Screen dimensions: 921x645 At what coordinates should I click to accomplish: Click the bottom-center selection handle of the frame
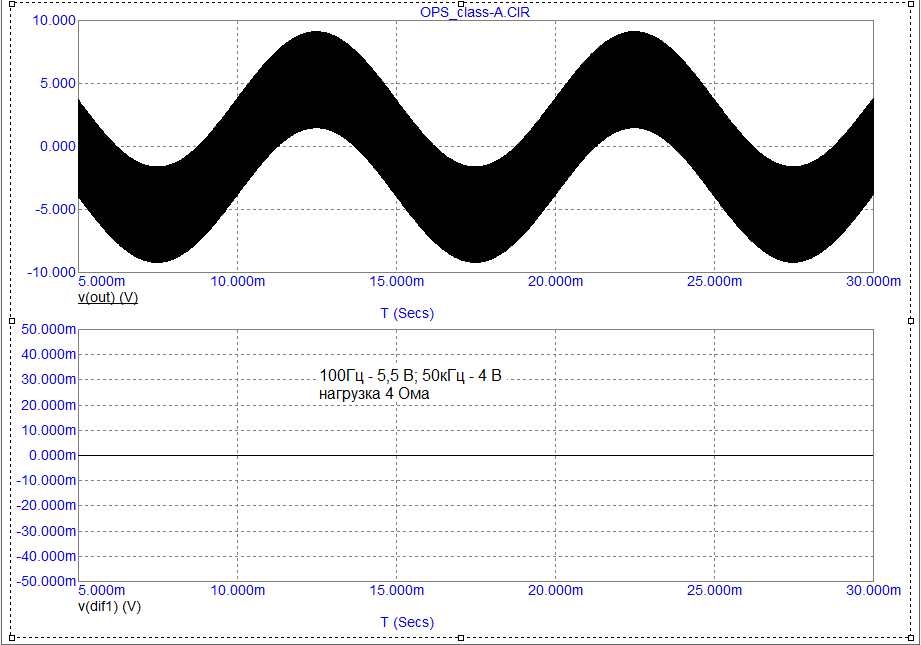pyautogui.click(x=461, y=637)
